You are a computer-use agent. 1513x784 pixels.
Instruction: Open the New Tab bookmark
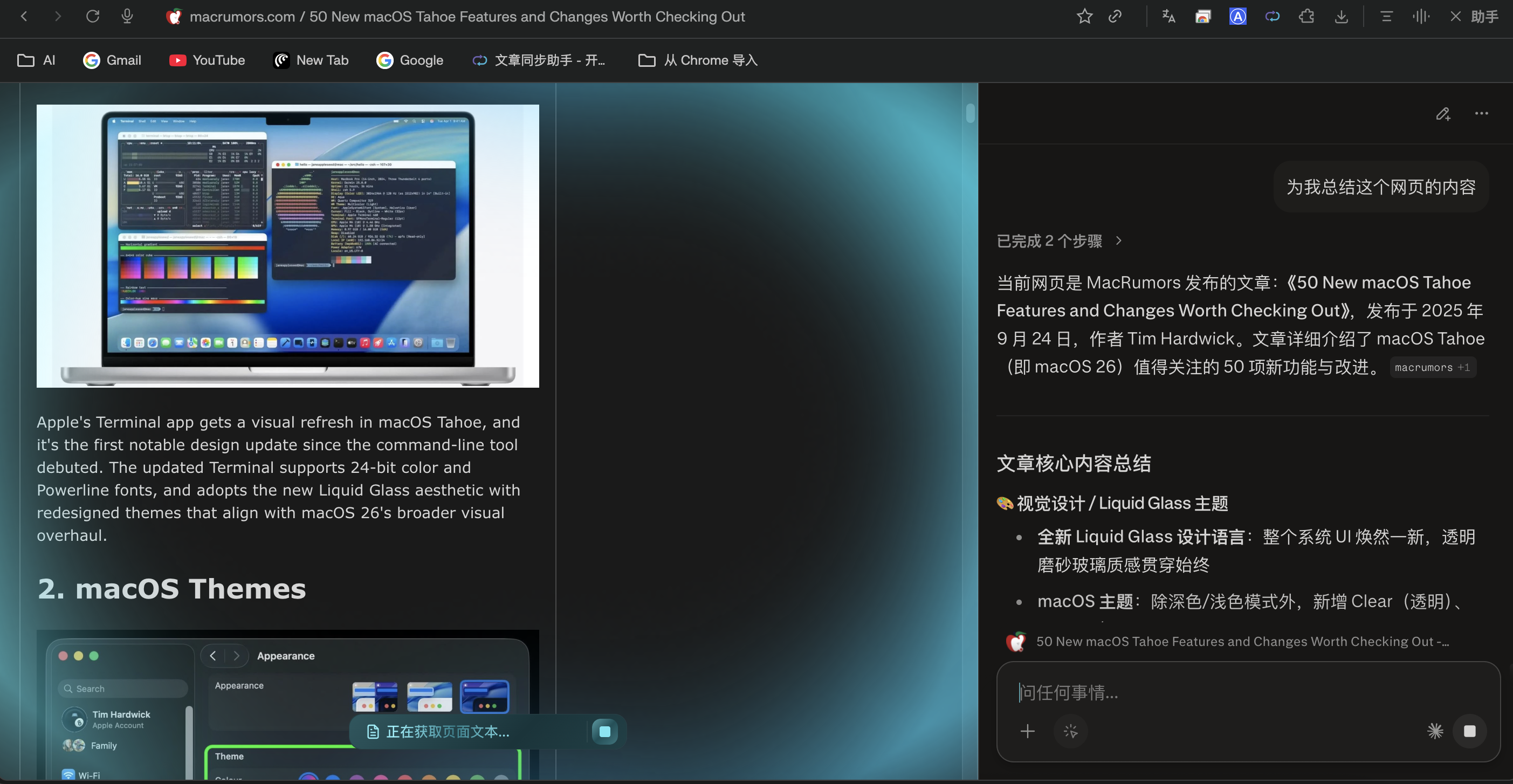[311, 60]
